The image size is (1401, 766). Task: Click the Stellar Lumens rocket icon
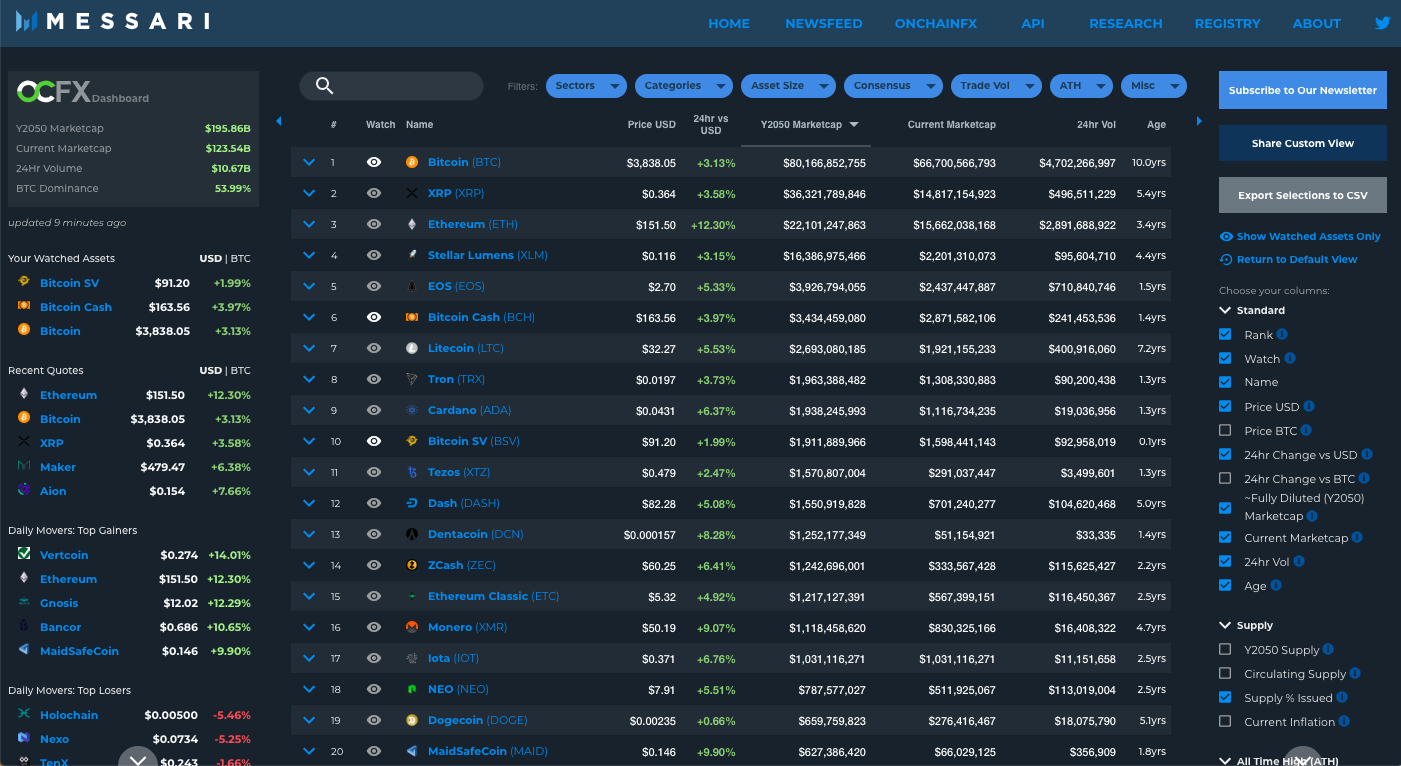coord(412,255)
